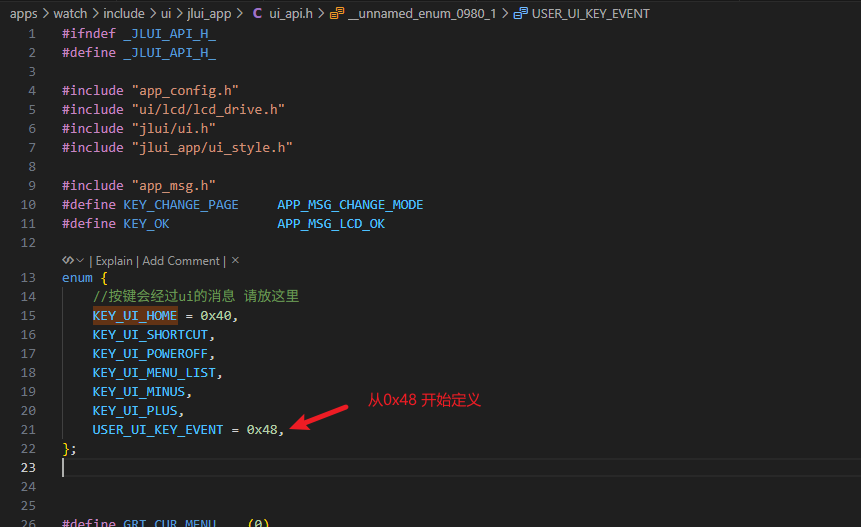Screen dimensions: 861x527
Task: Click the 0x48 value on line 21
Action: pyautogui.click(x=262, y=430)
